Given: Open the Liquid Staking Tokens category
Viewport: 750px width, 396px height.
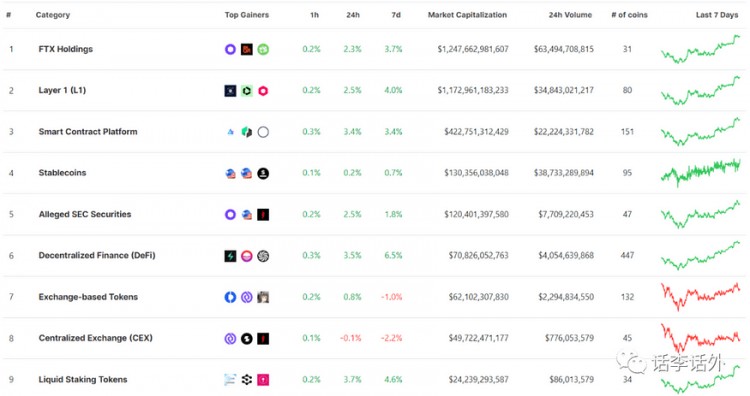Looking at the screenshot, I should tap(83, 379).
